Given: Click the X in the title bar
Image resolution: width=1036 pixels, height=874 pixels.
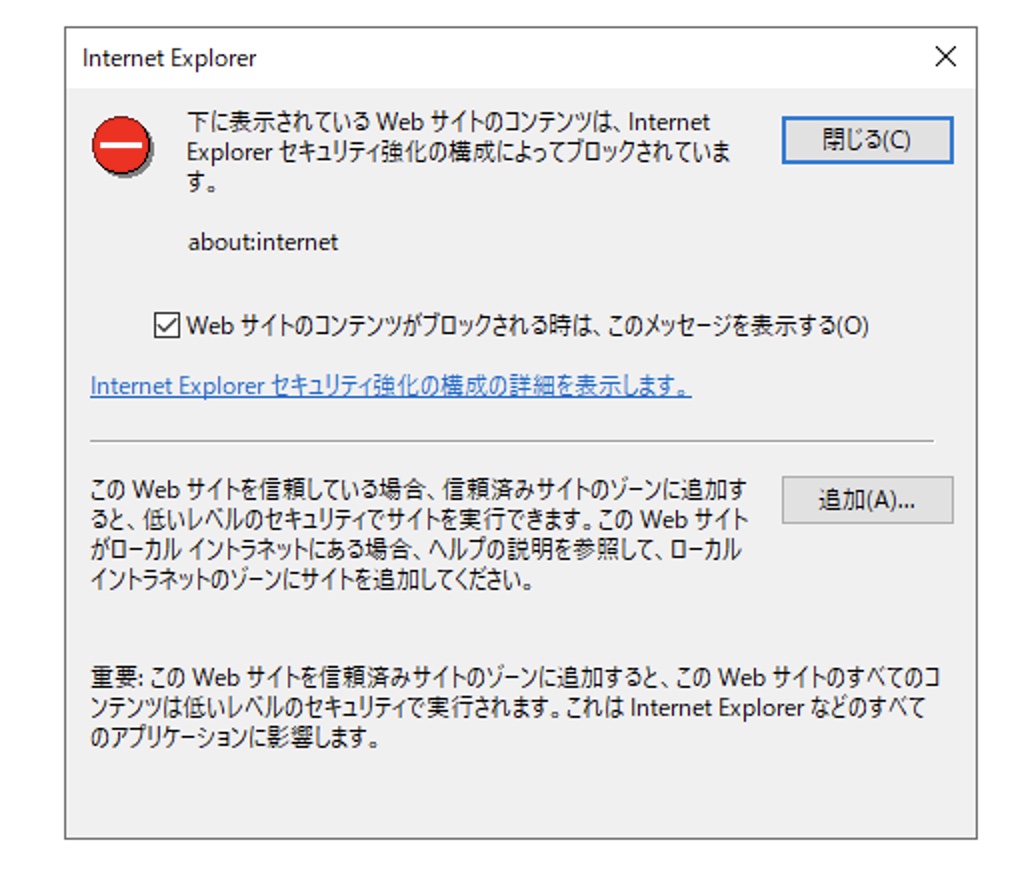Looking at the screenshot, I should [x=944, y=57].
